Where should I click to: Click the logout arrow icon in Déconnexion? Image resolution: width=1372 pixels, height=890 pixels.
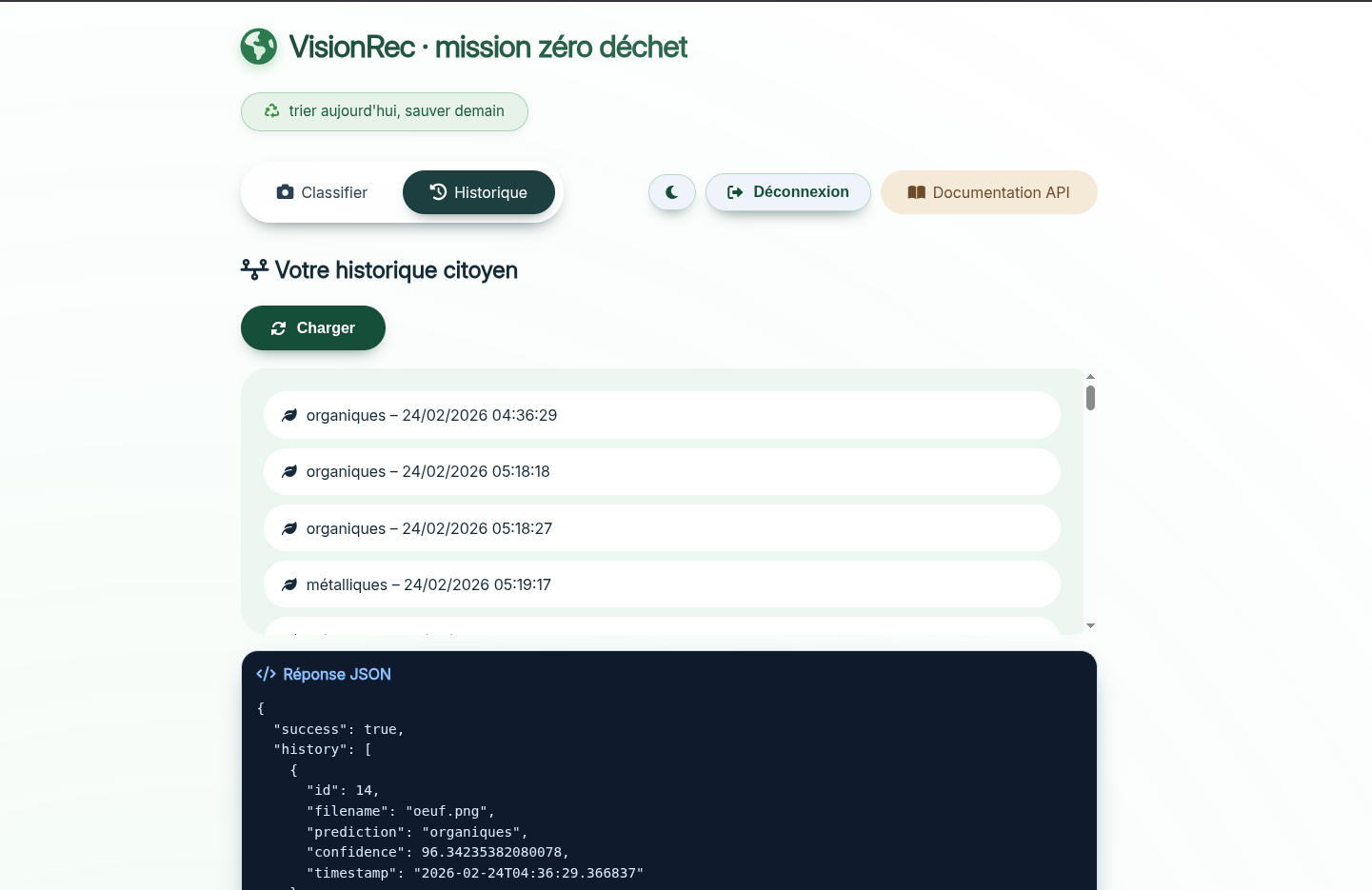(x=735, y=192)
